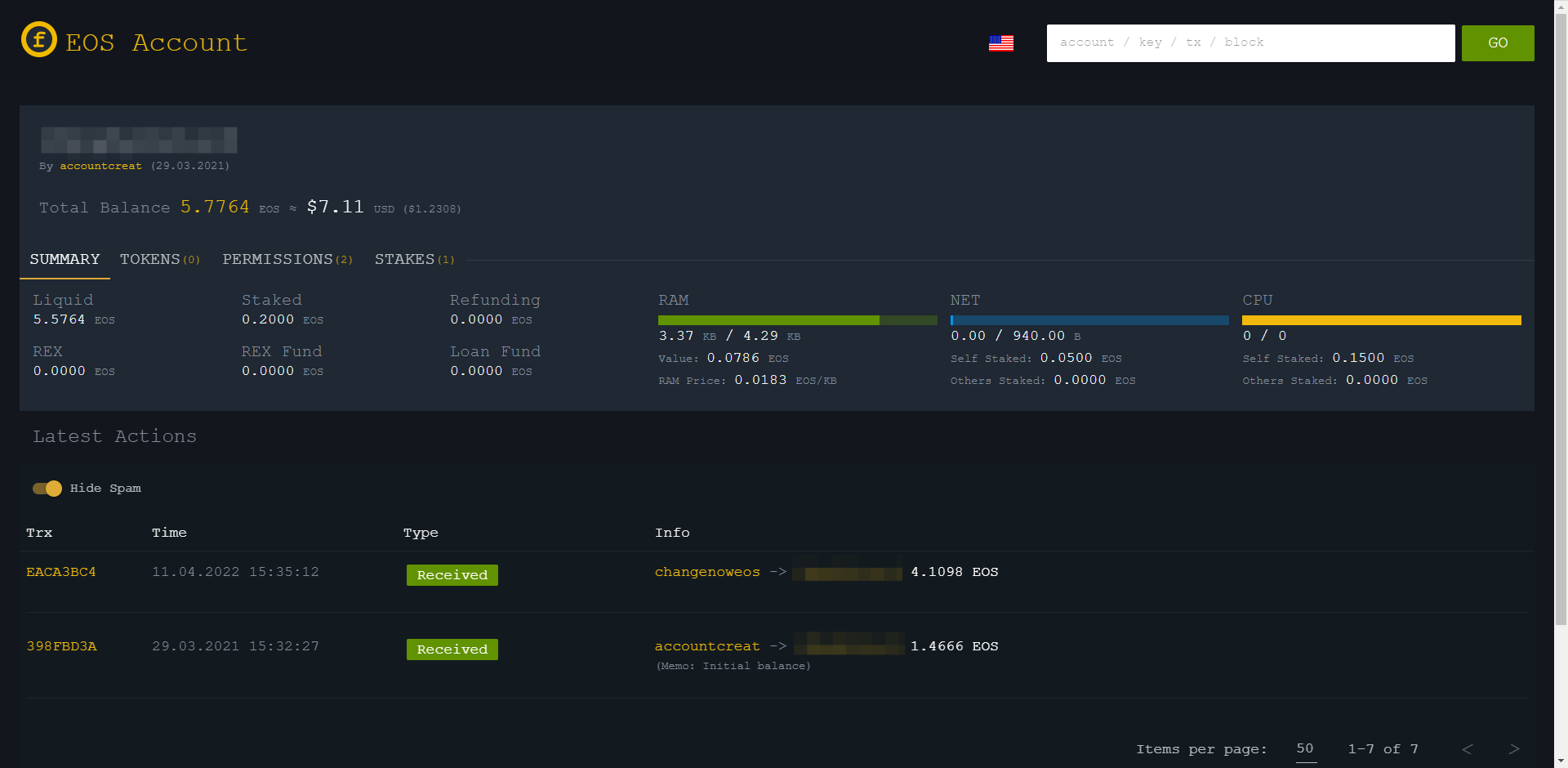Click the Info column header

672,533
